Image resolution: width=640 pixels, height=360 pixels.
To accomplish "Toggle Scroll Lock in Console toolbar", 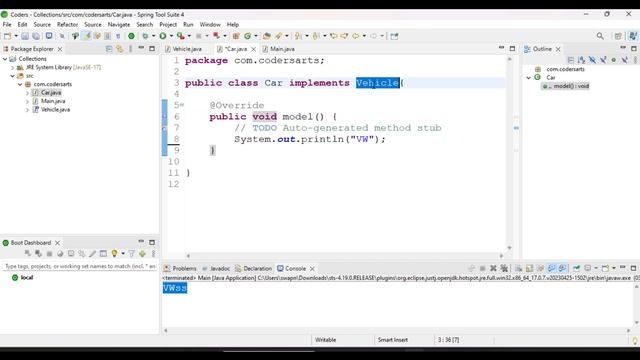I will coord(529,268).
